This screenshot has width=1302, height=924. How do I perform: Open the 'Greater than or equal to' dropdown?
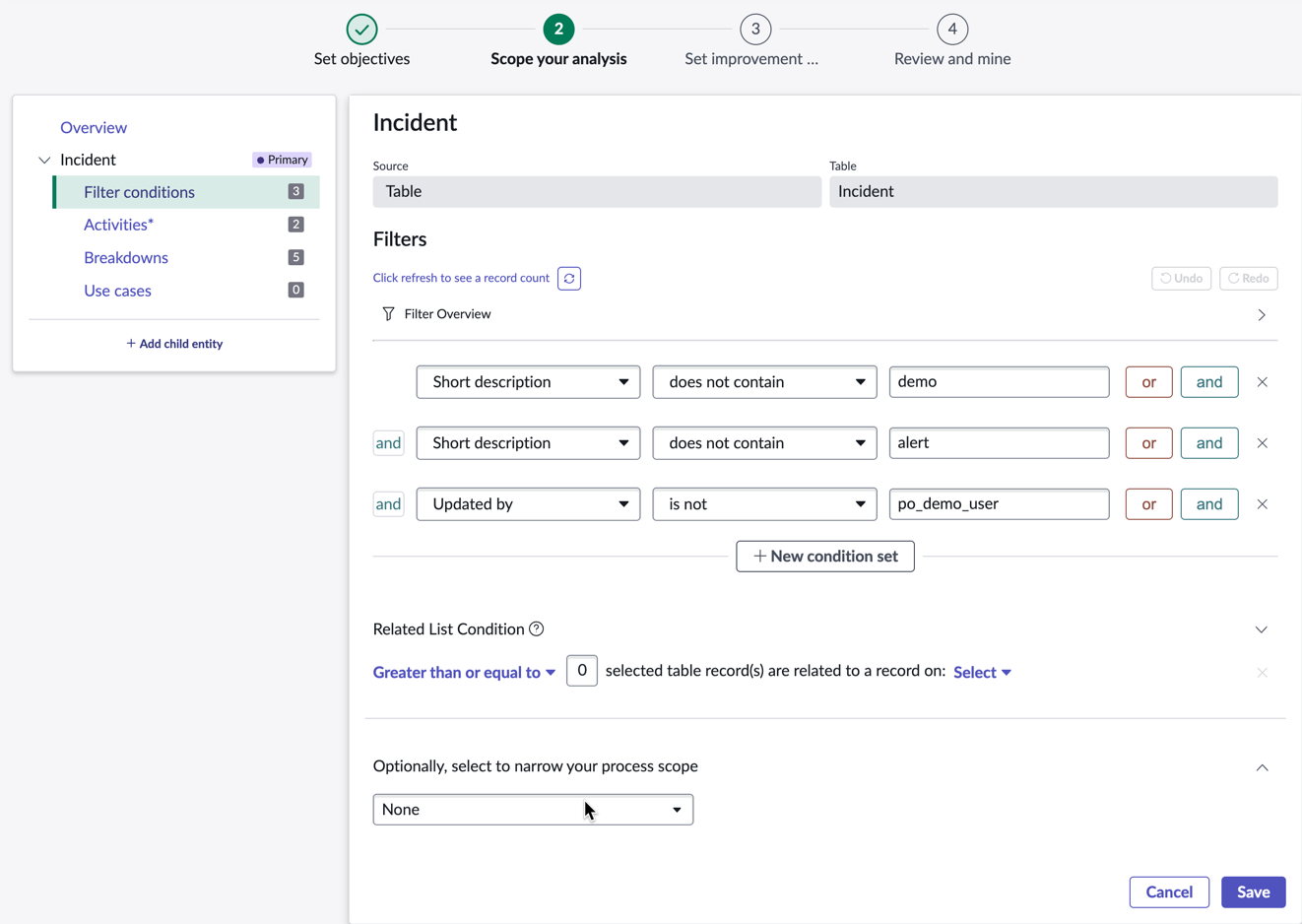pyautogui.click(x=464, y=673)
